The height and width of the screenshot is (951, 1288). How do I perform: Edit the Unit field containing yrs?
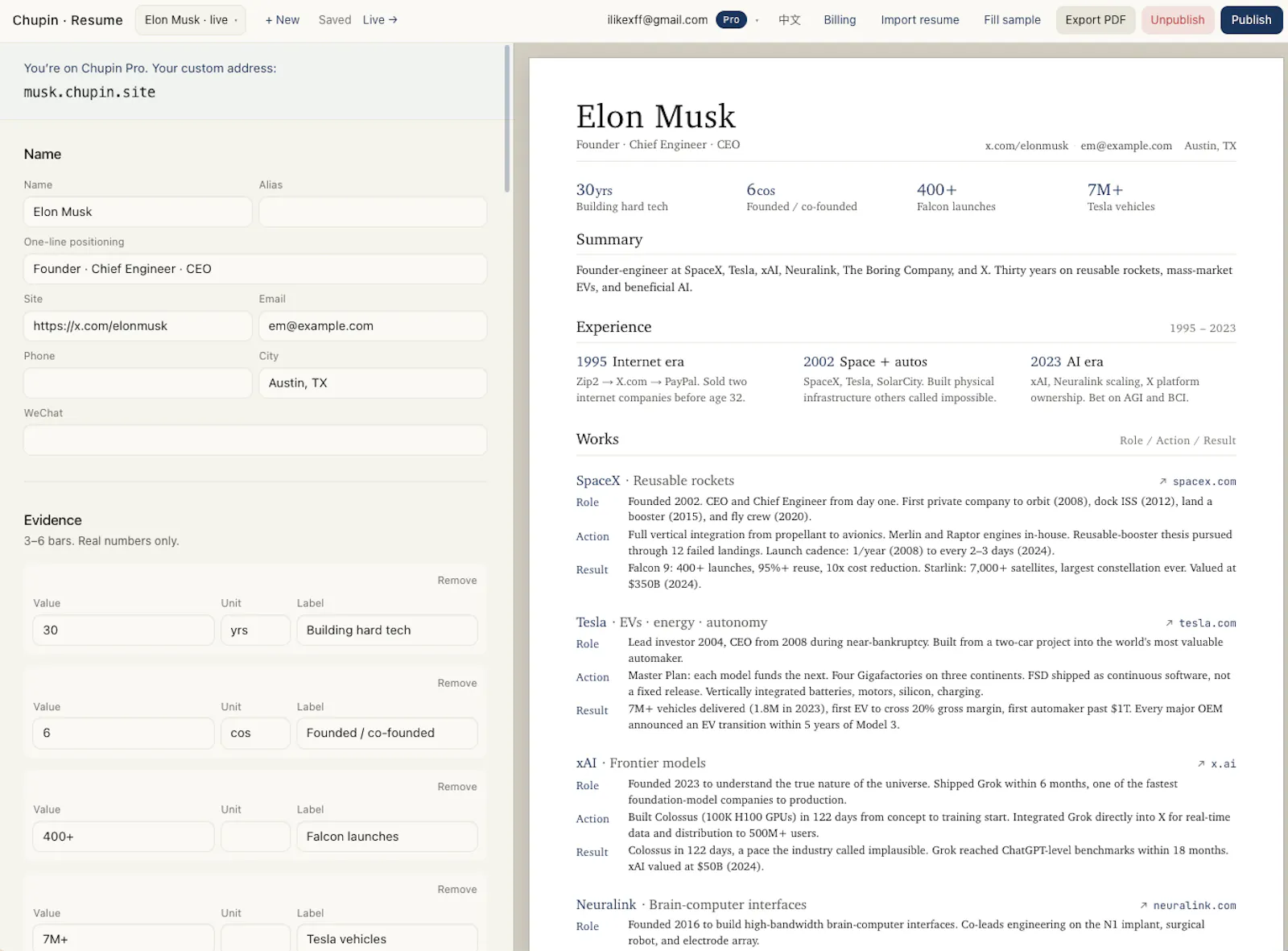[x=255, y=631]
